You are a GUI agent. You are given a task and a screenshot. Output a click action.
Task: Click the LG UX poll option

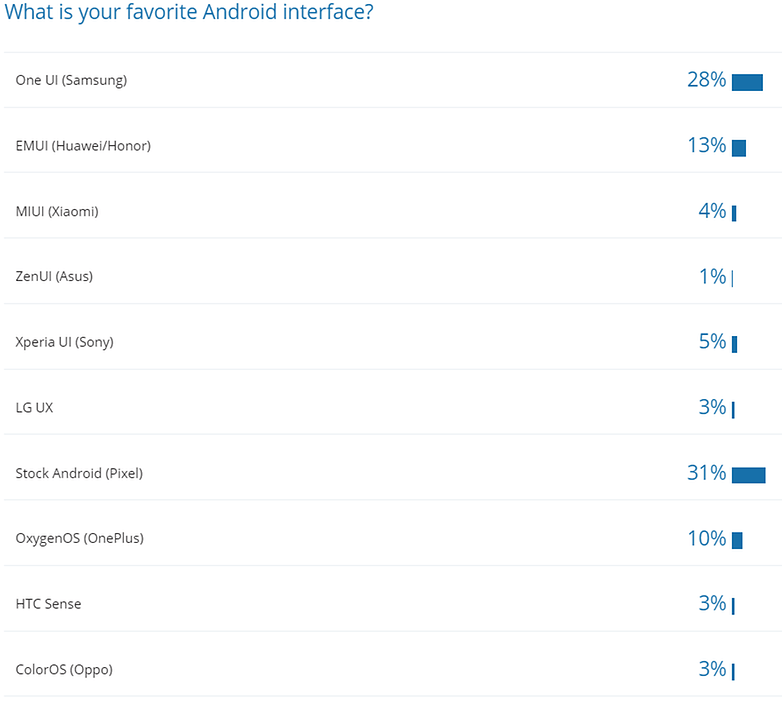tap(34, 408)
